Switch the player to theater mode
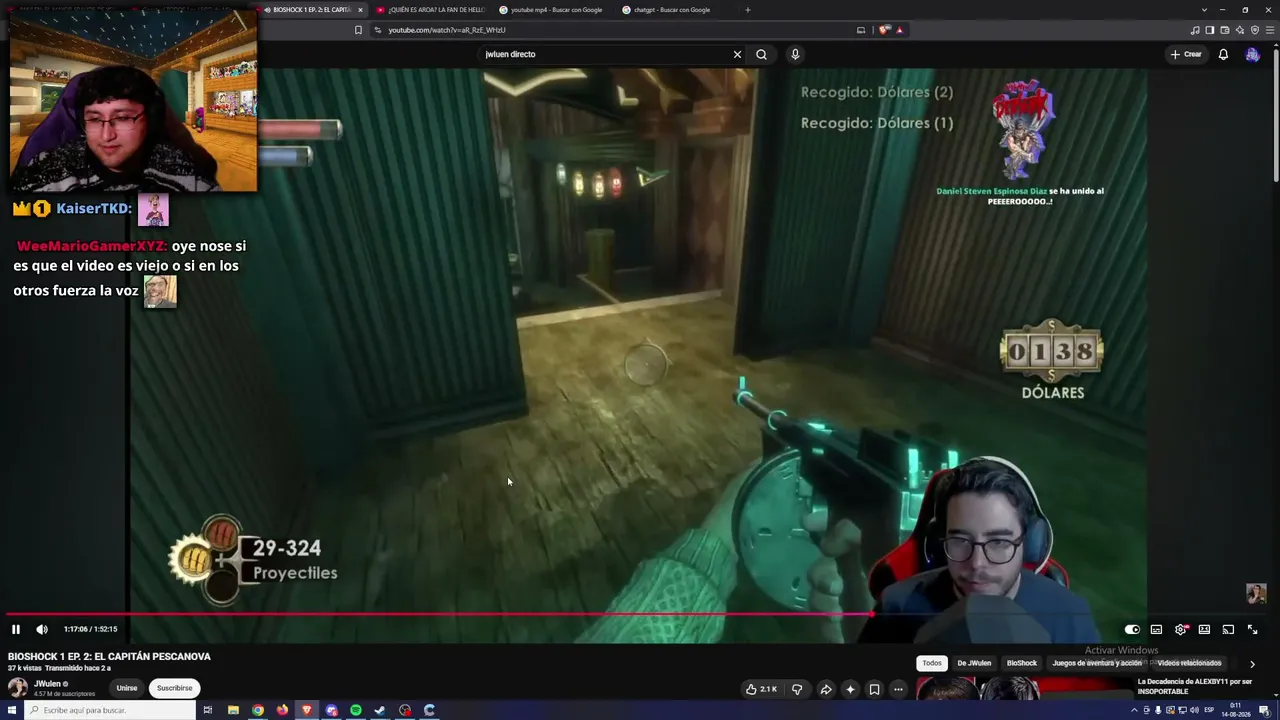This screenshot has width=1280, height=720. [1204, 629]
